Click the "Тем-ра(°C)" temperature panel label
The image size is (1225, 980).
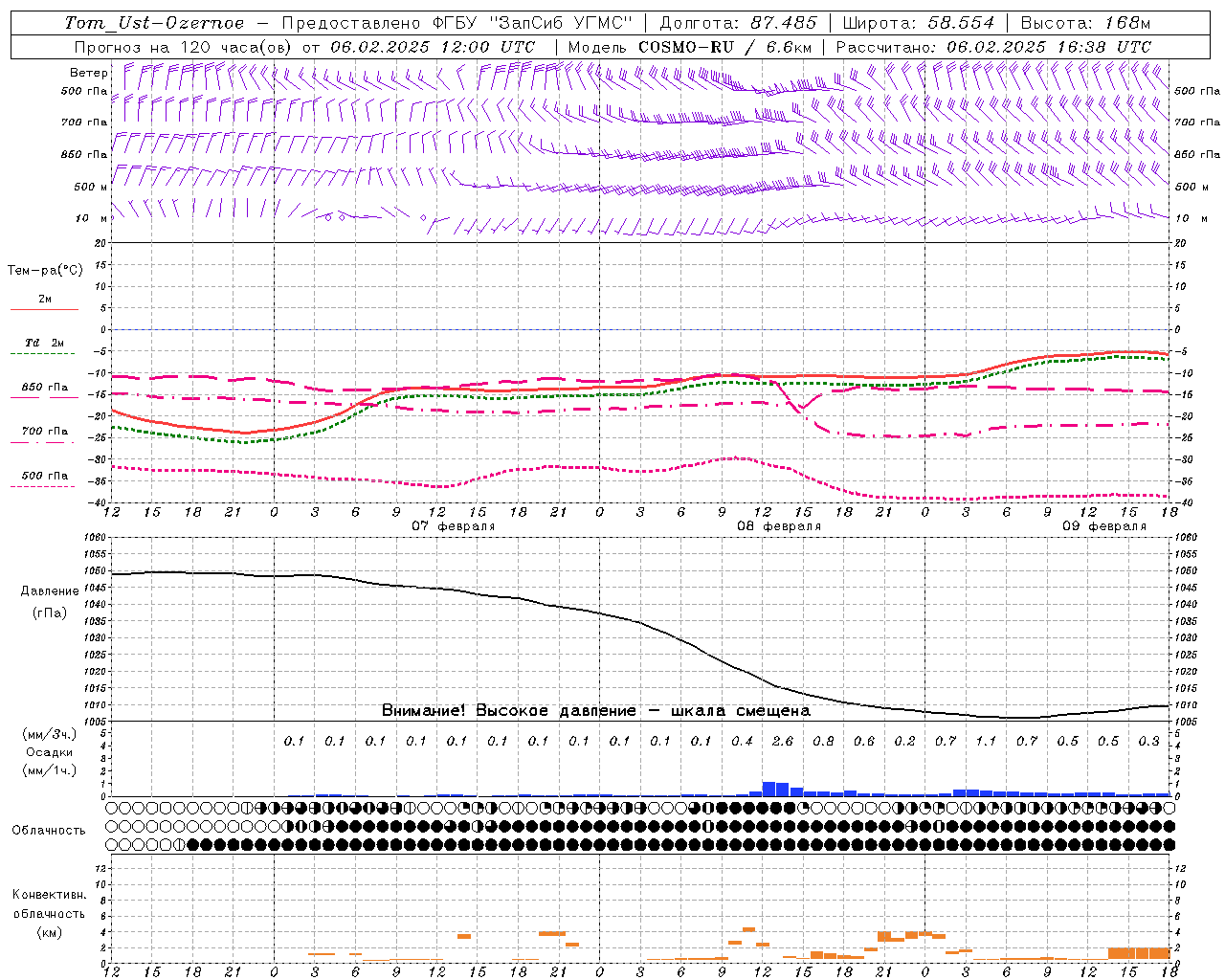pos(45,271)
